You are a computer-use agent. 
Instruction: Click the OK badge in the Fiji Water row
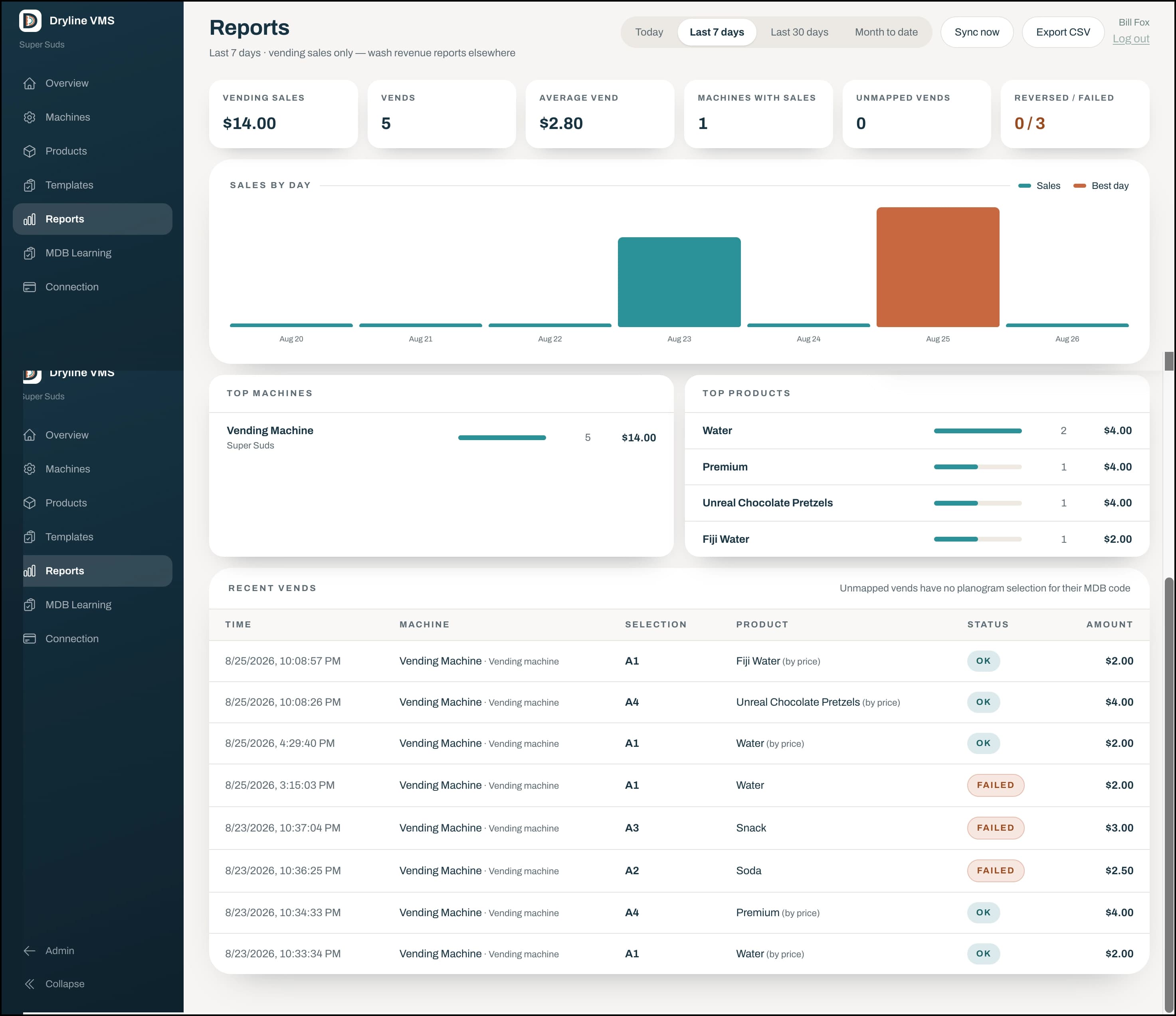[x=983, y=661]
